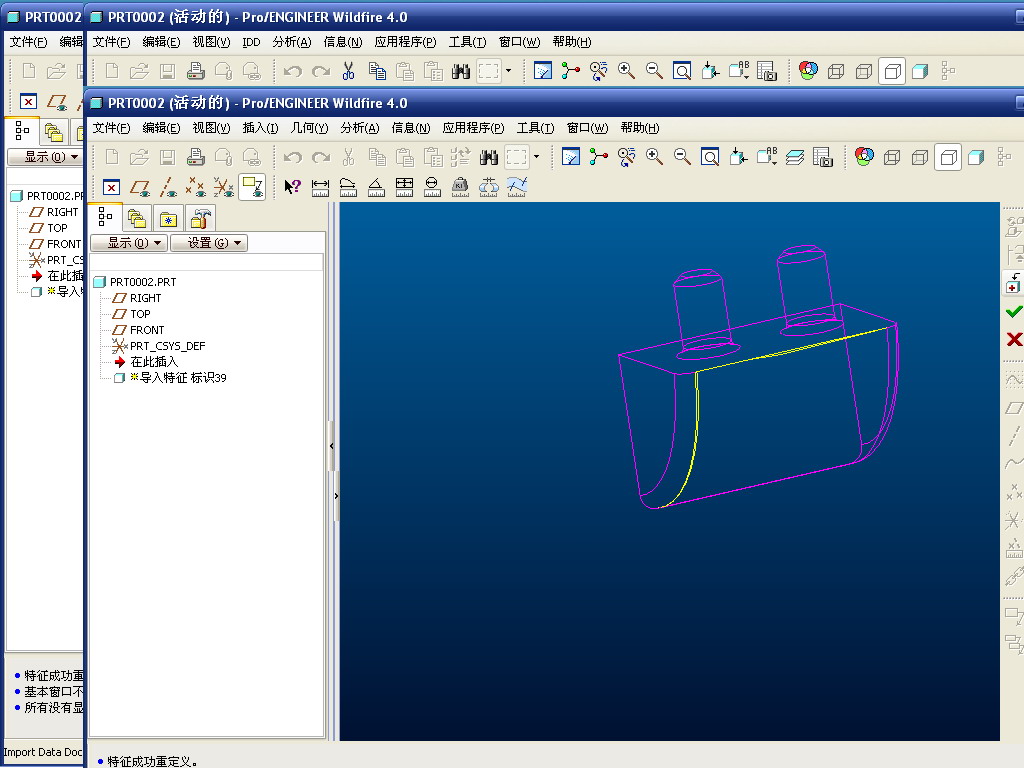The height and width of the screenshot is (768, 1024).
Task: Click the green checkmark to accept feature
Action: [1014, 312]
